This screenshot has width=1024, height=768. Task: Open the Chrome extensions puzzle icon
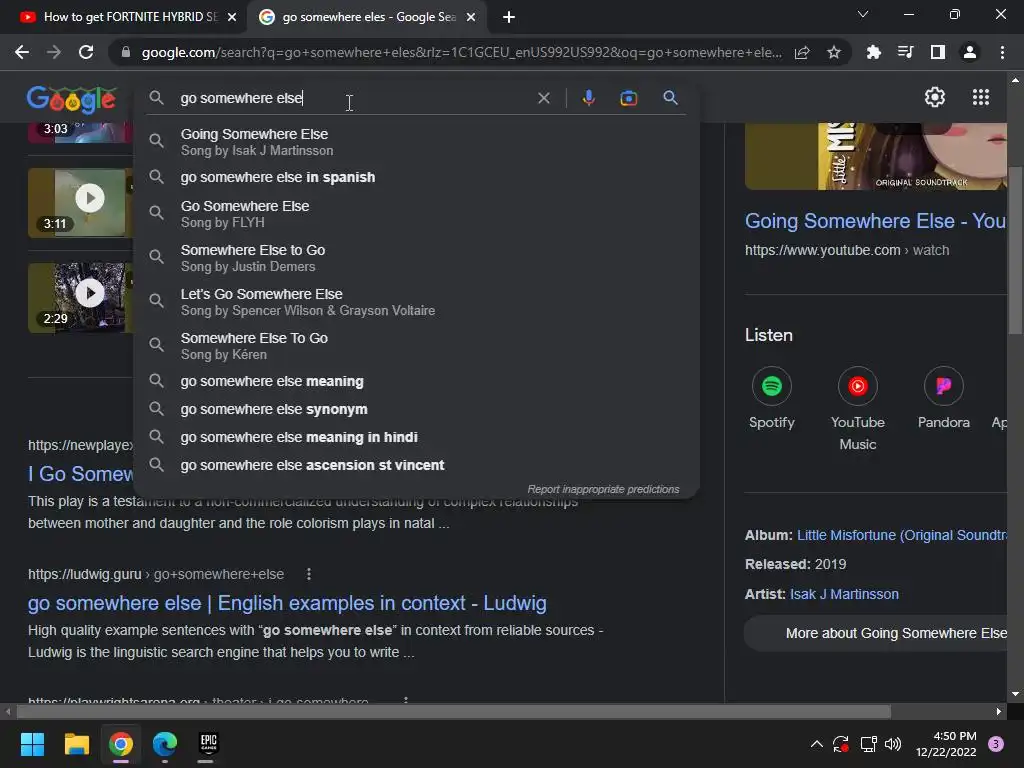coord(873,52)
